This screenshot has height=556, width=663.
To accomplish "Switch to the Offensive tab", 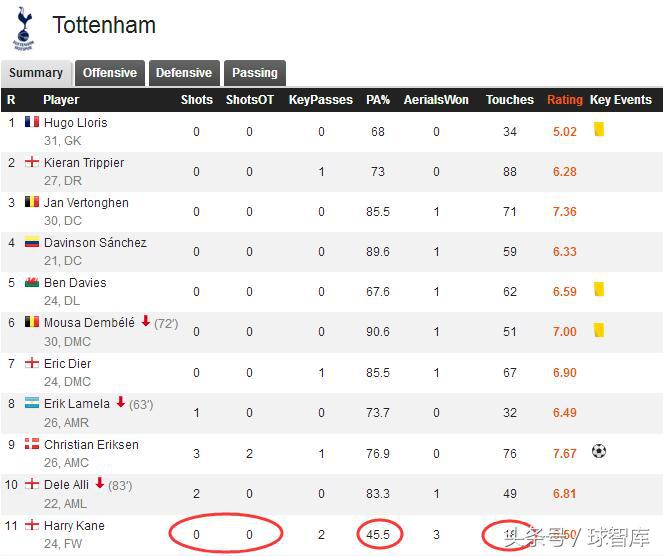I will pos(110,73).
